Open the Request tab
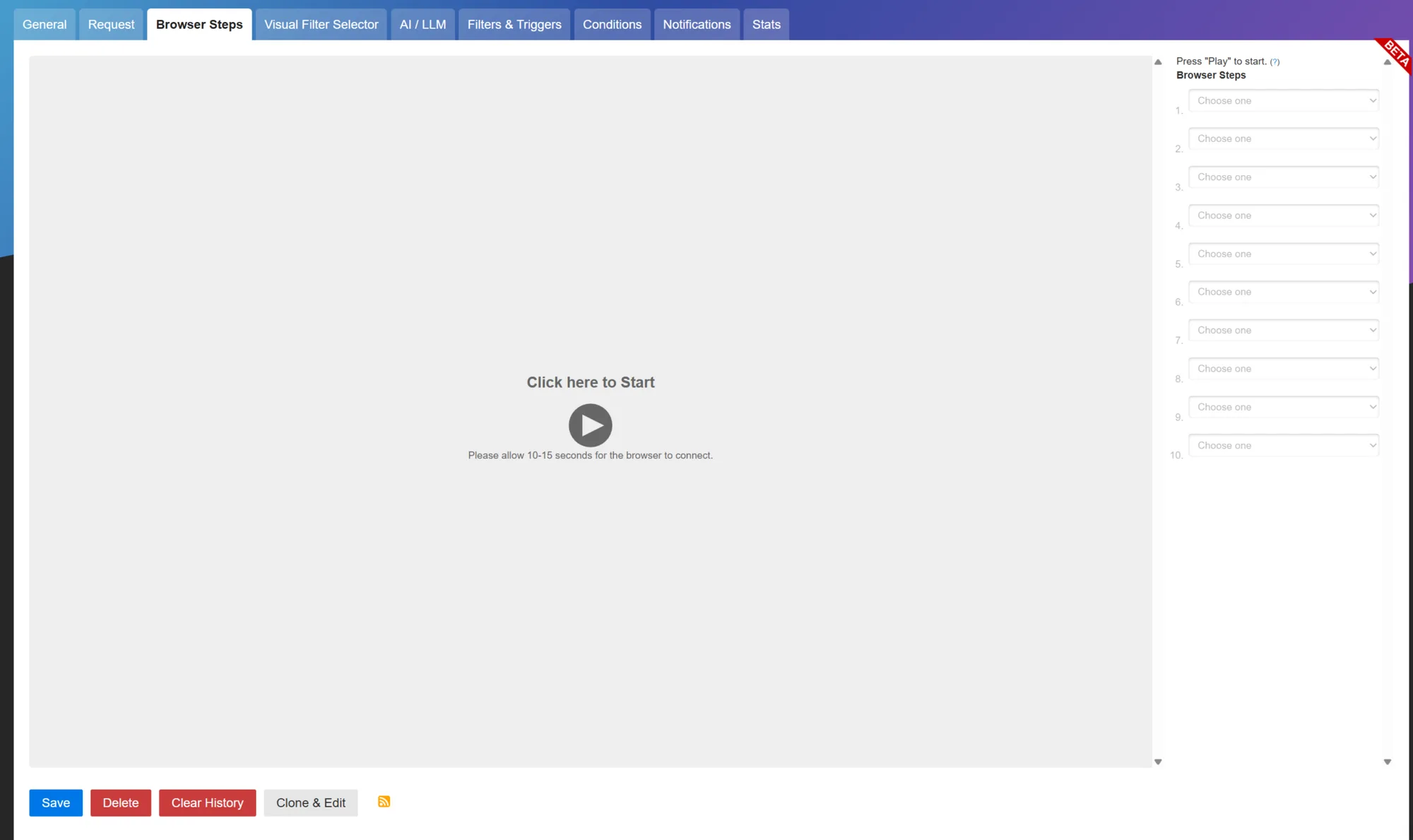Screen dimensions: 1413x840 click(x=111, y=24)
